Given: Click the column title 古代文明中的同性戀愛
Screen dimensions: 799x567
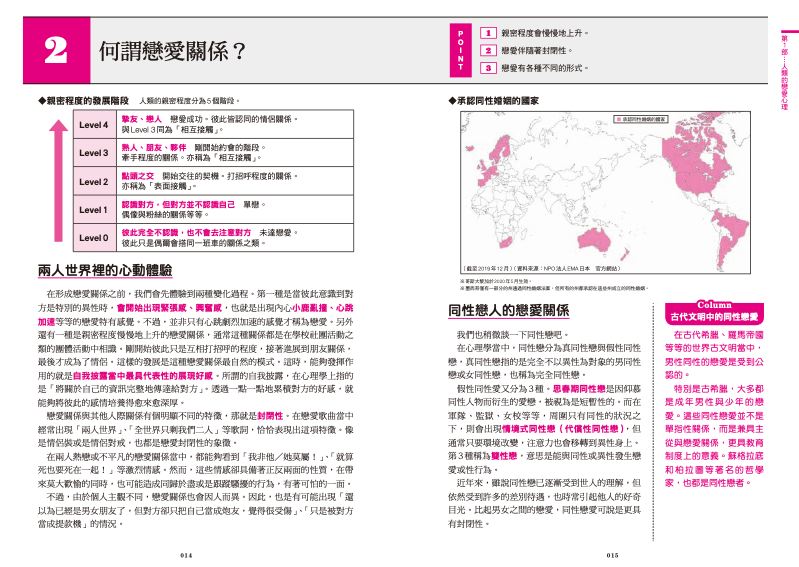Looking at the screenshot, I should (714, 317).
